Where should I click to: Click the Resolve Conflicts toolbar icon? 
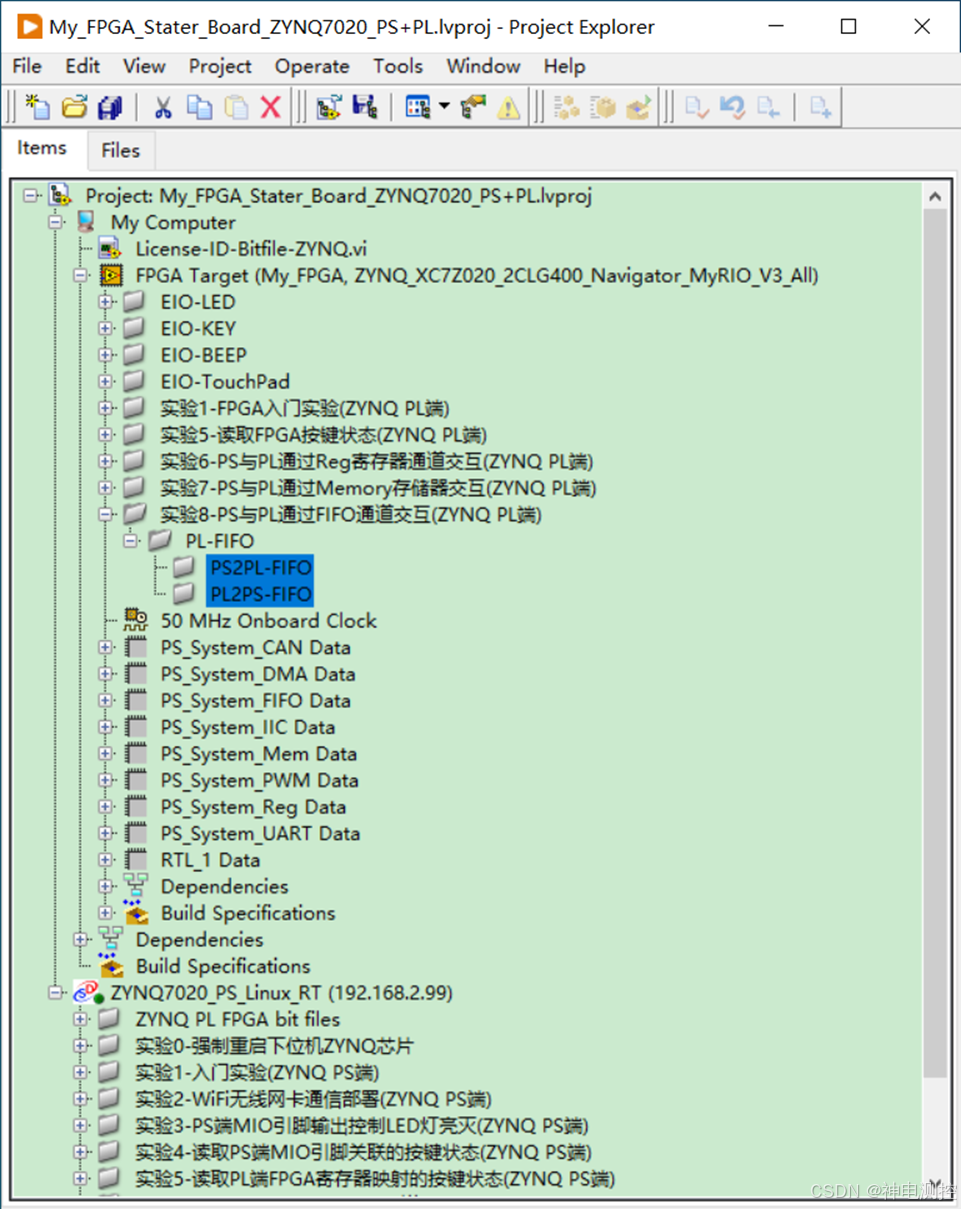tap(473, 107)
